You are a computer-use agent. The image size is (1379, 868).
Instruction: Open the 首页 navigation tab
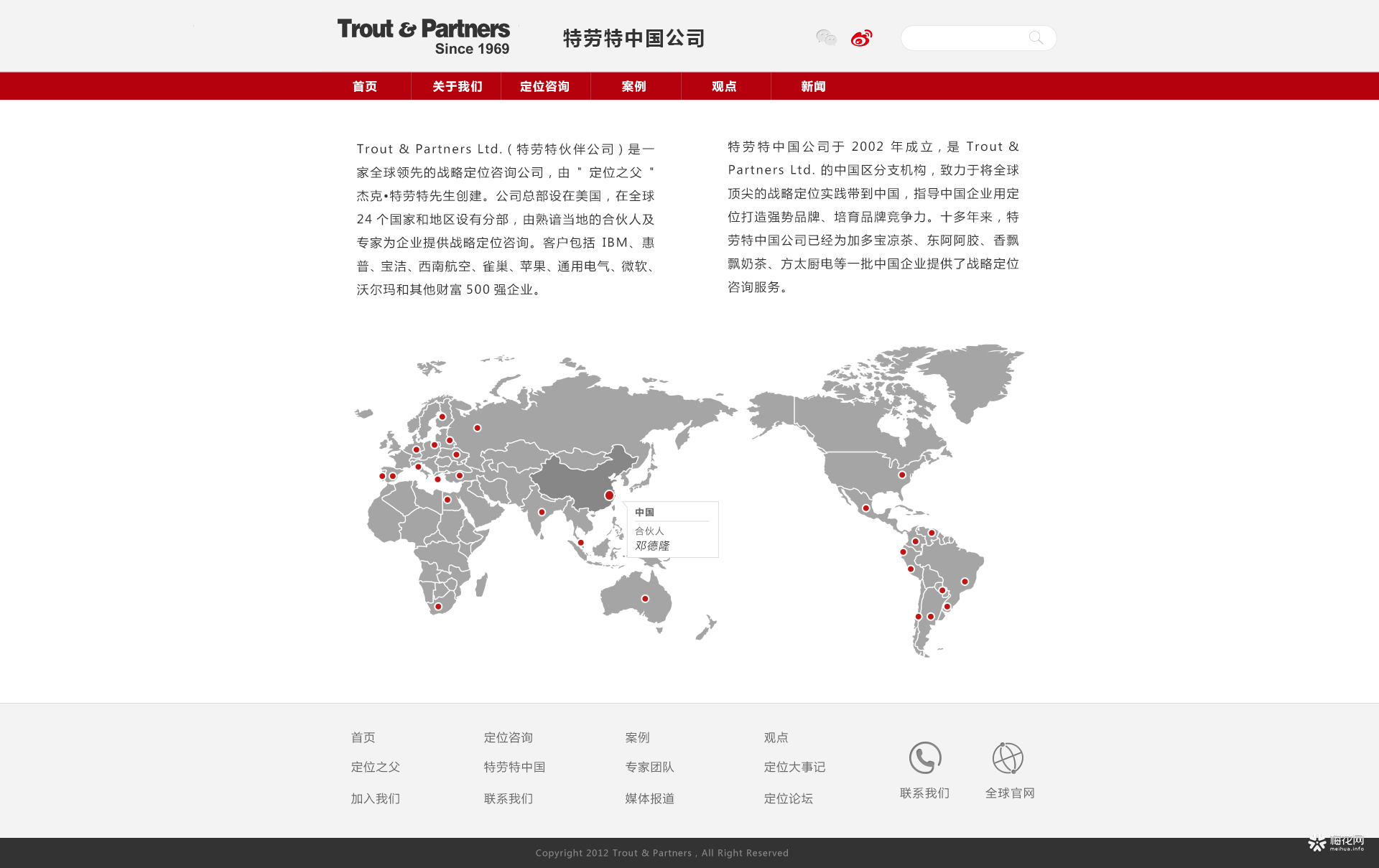[365, 86]
